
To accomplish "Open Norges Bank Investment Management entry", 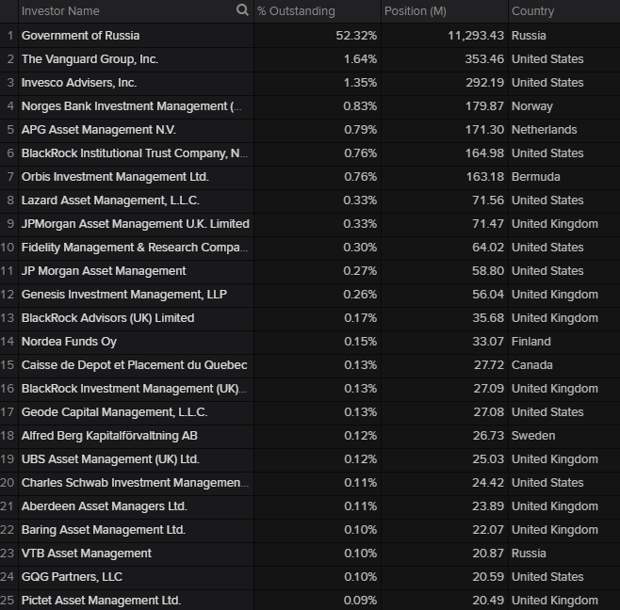I will pos(131,106).
